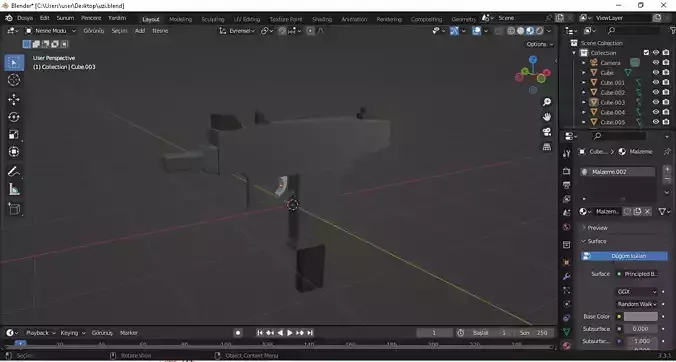This screenshot has width=676, height=362.
Task: Open the Edit menu
Action: 45,18
